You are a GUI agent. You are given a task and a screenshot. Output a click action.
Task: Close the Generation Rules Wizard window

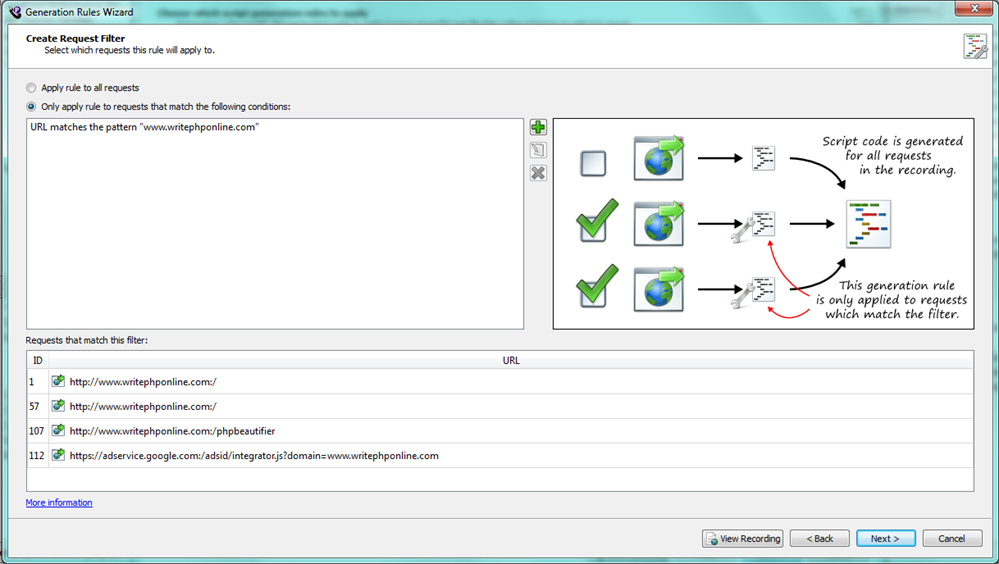point(968,11)
